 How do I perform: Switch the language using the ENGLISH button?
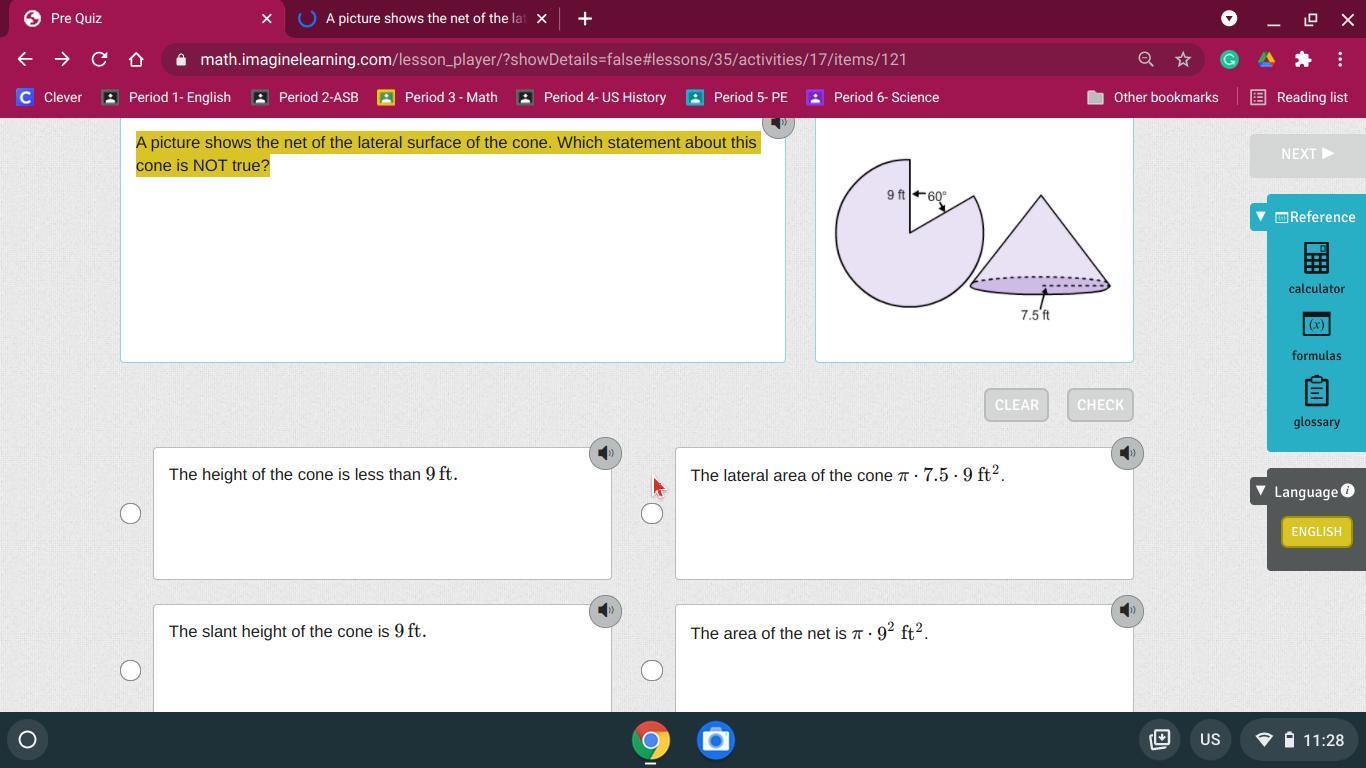1316,532
